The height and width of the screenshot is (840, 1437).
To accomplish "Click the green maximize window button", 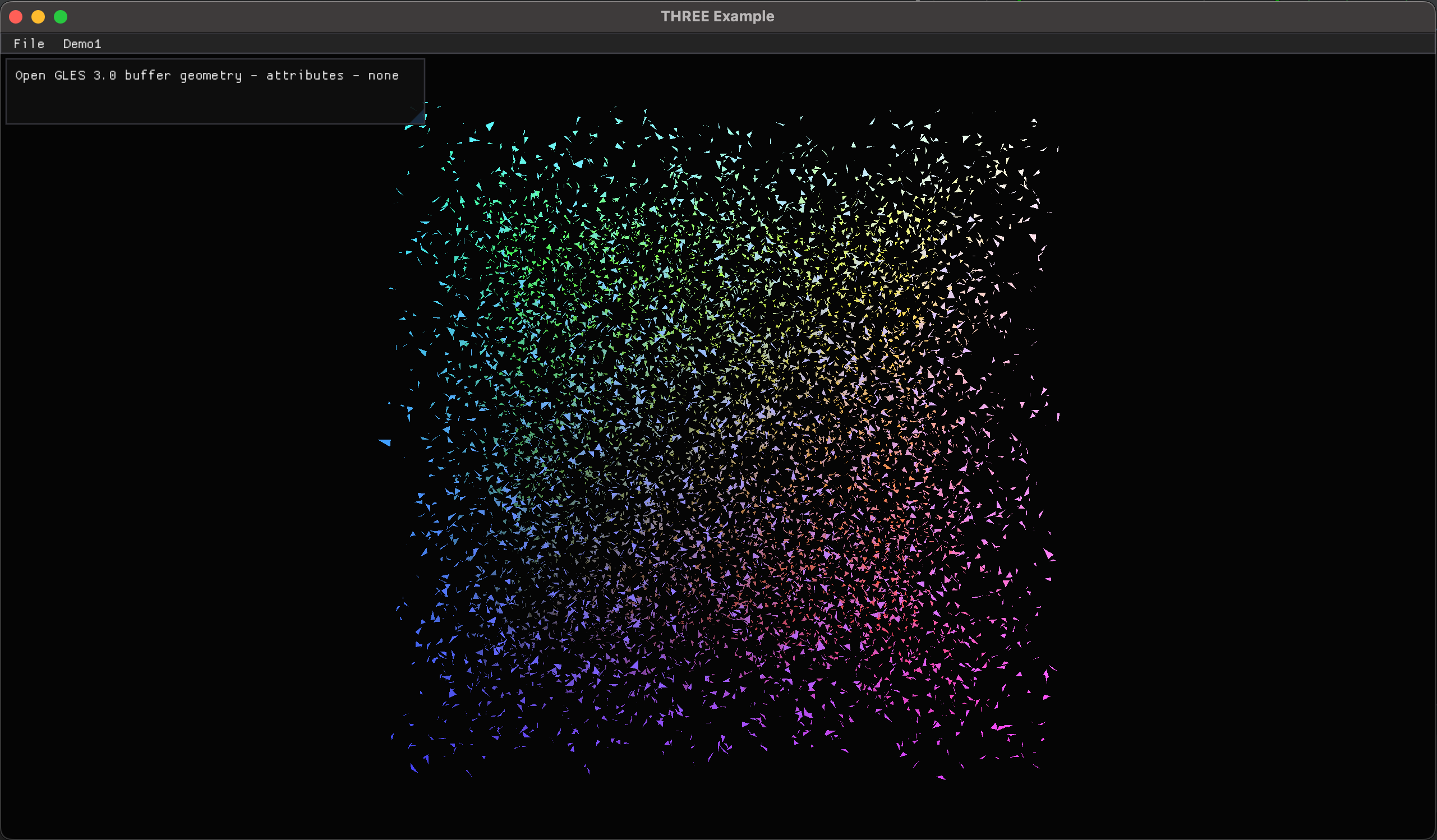I will (x=61, y=16).
